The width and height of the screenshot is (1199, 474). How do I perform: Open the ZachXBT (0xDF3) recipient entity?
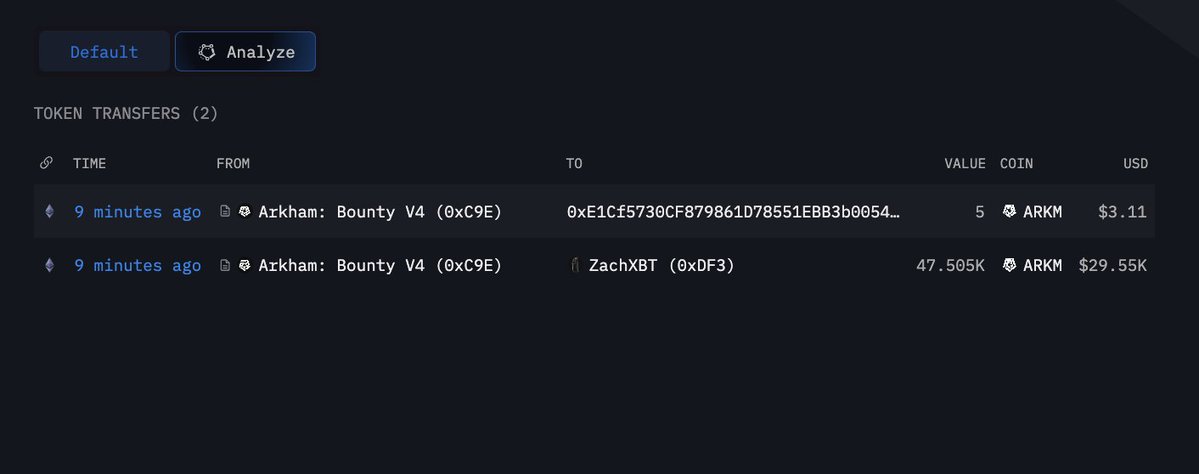click(661, 265)
